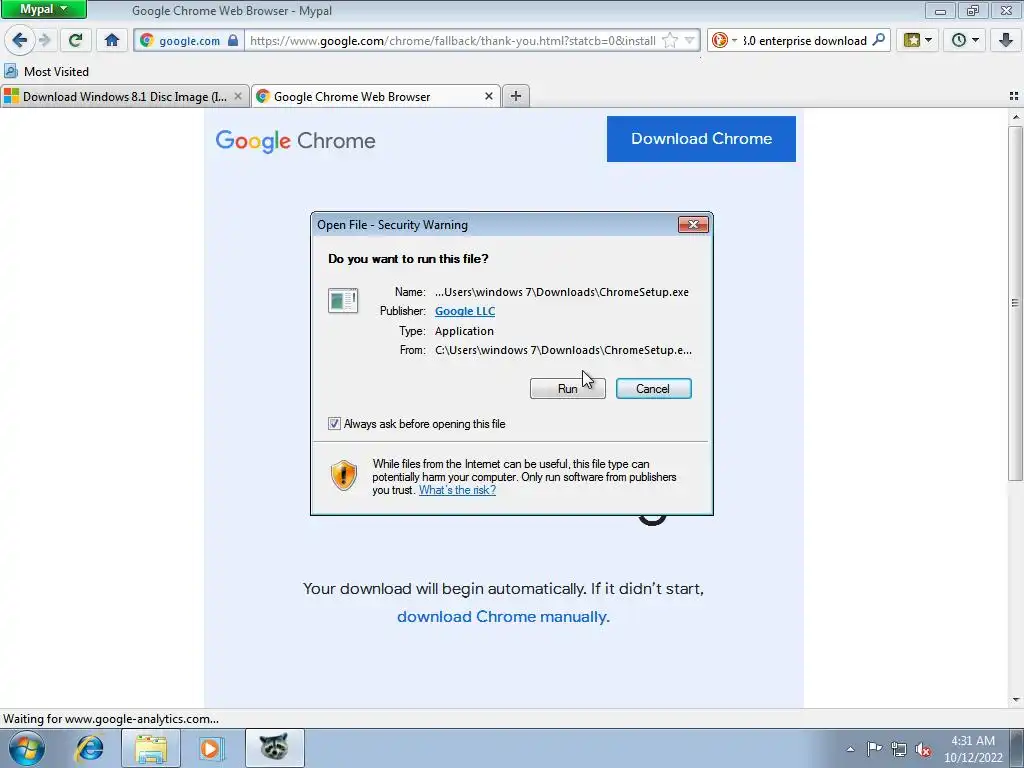Open the Mypal application menu
1024x768 pixels.
point(43,9)
